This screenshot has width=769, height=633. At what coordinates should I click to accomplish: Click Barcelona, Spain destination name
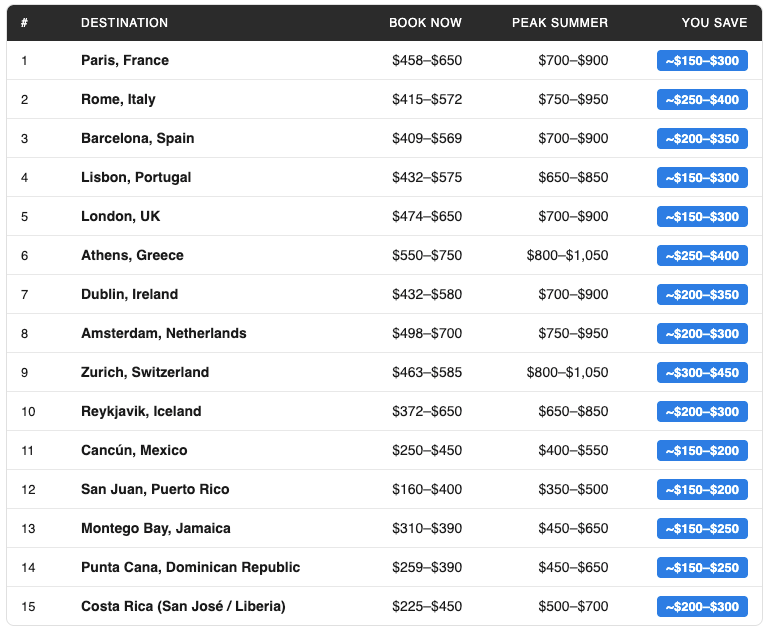coord(137,138)
